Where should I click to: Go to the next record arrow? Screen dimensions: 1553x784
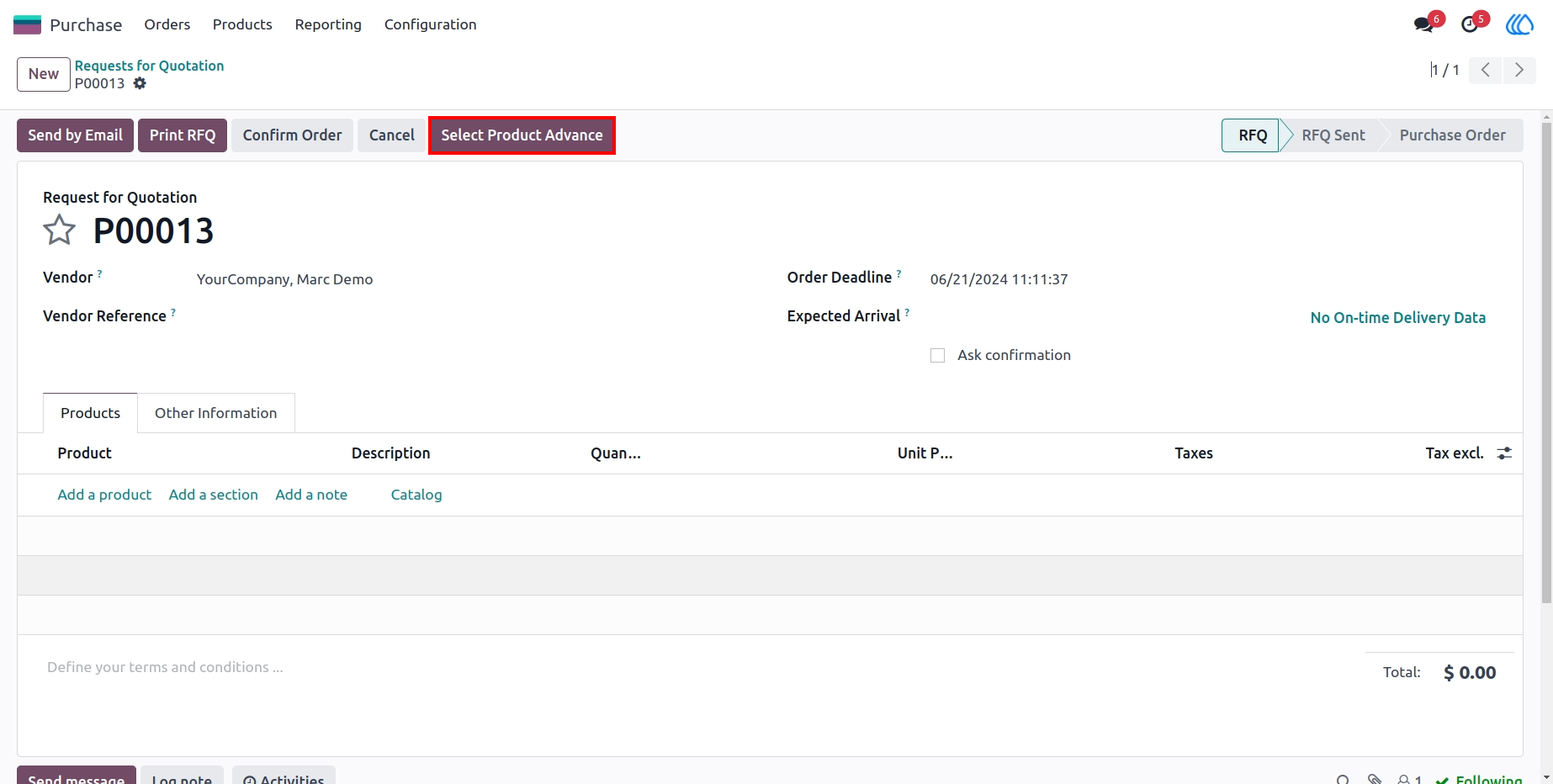tap(1519, 70)
